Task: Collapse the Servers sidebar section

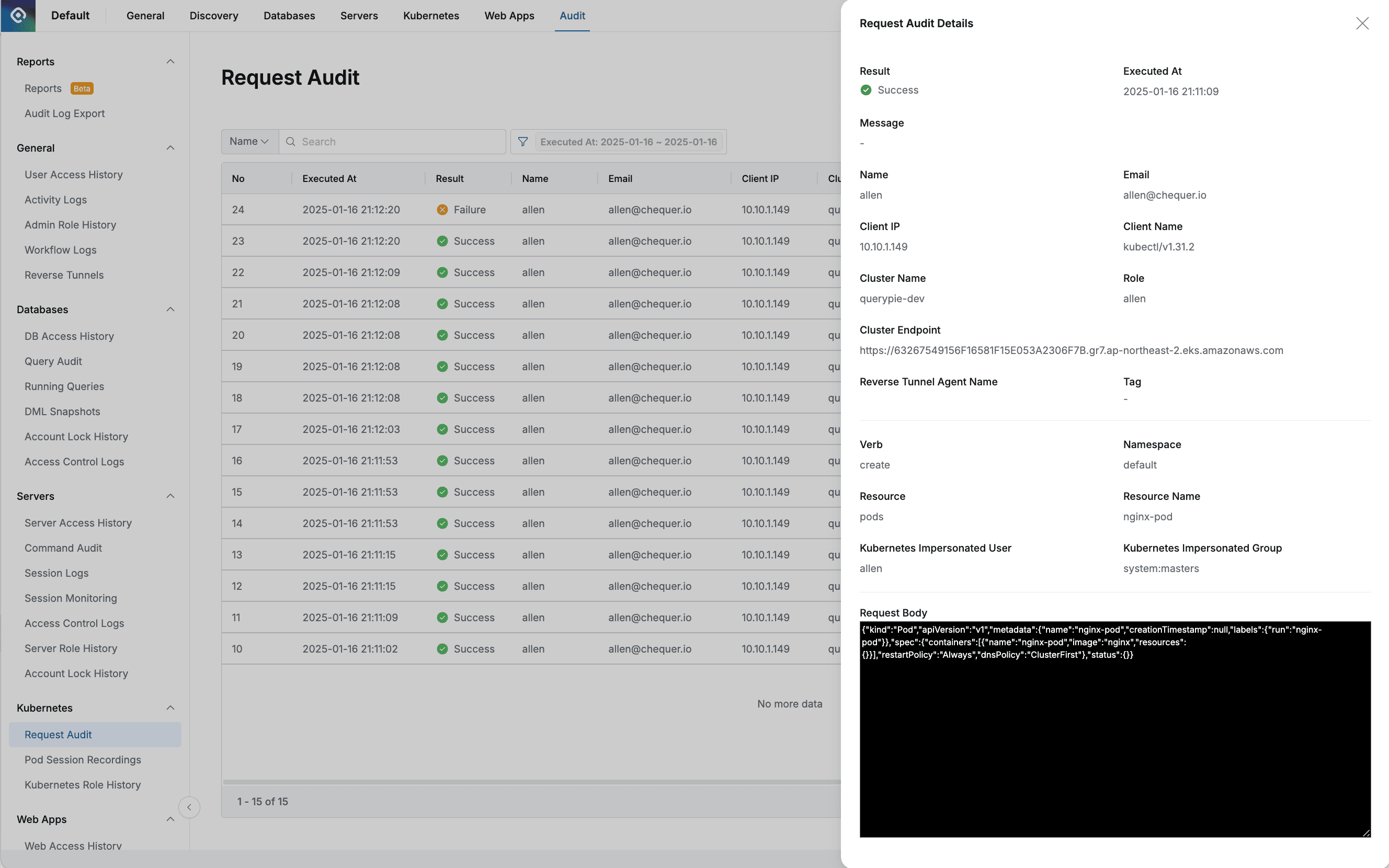Action: point(170,496)
